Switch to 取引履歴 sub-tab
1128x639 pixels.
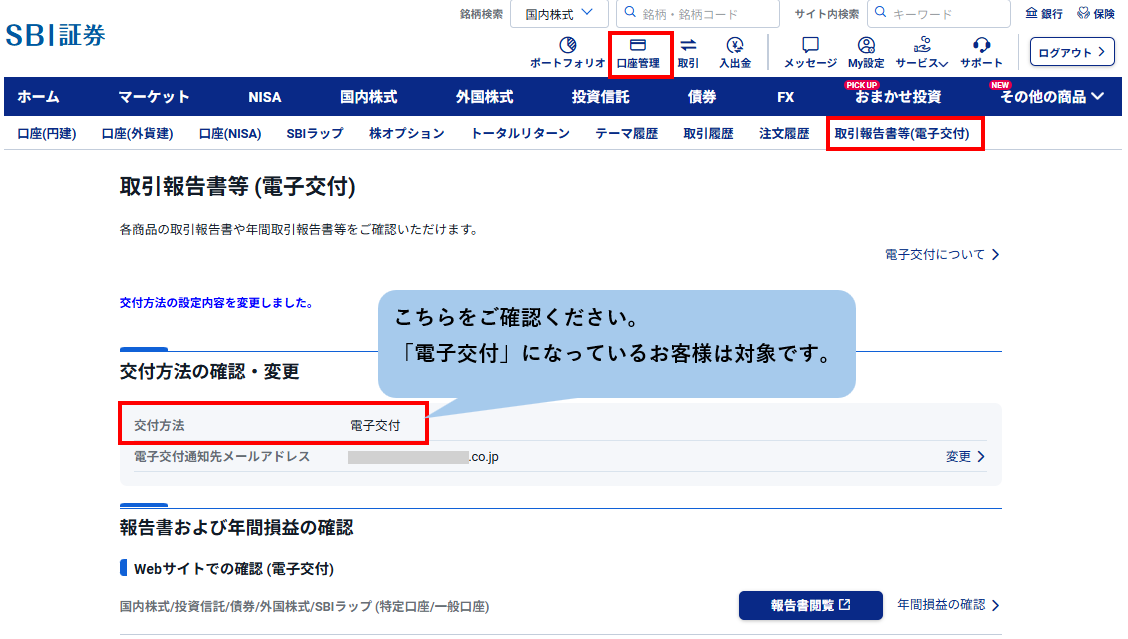709,133
